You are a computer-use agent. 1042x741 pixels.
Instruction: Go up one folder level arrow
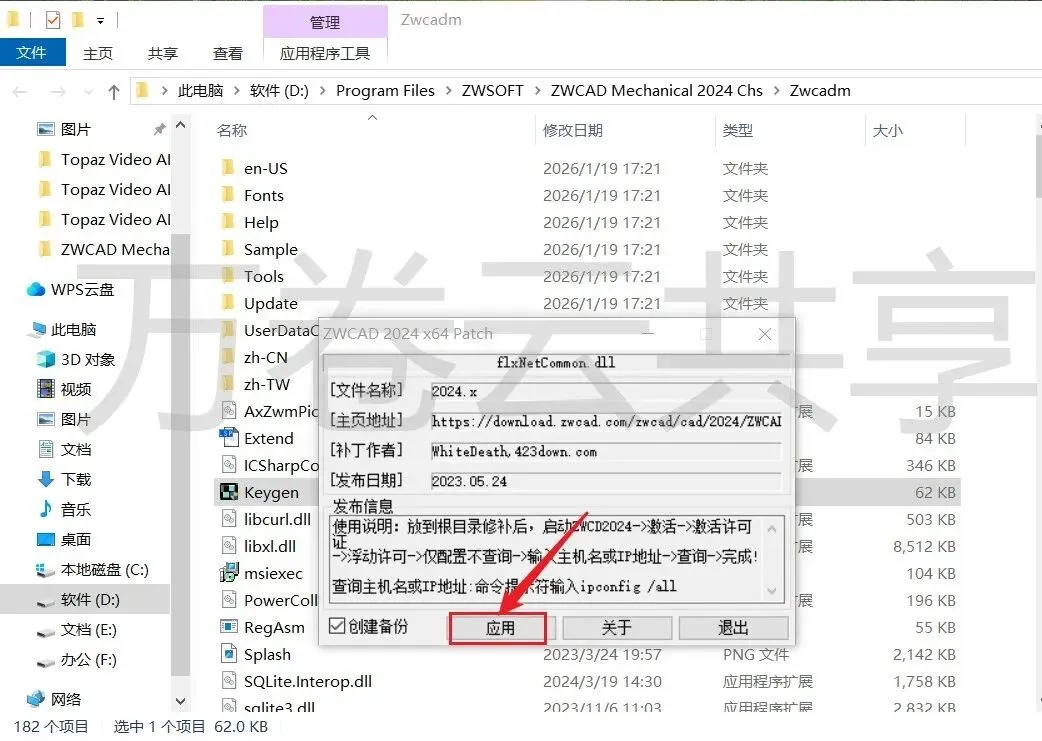114,92
